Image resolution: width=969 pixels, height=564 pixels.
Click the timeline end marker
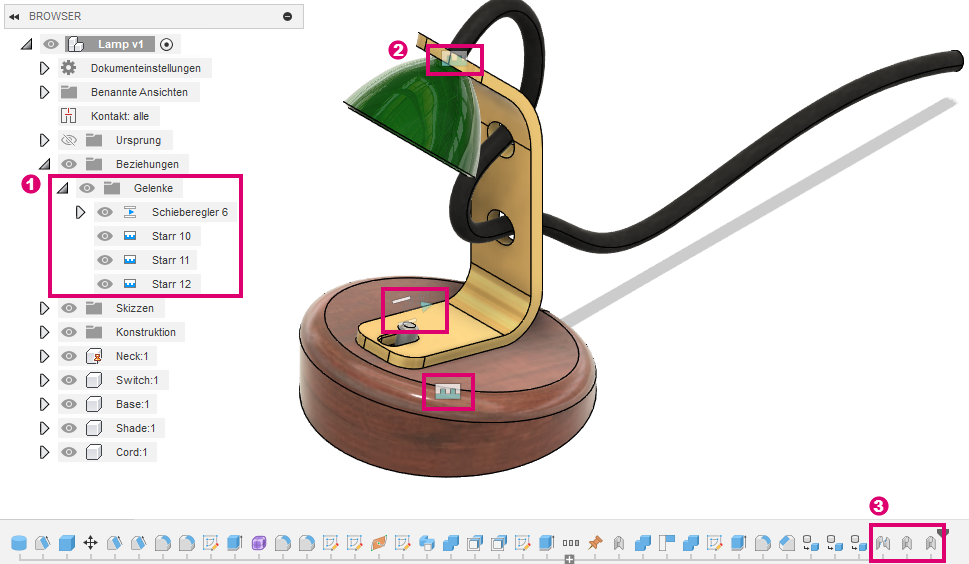(942, 532)
